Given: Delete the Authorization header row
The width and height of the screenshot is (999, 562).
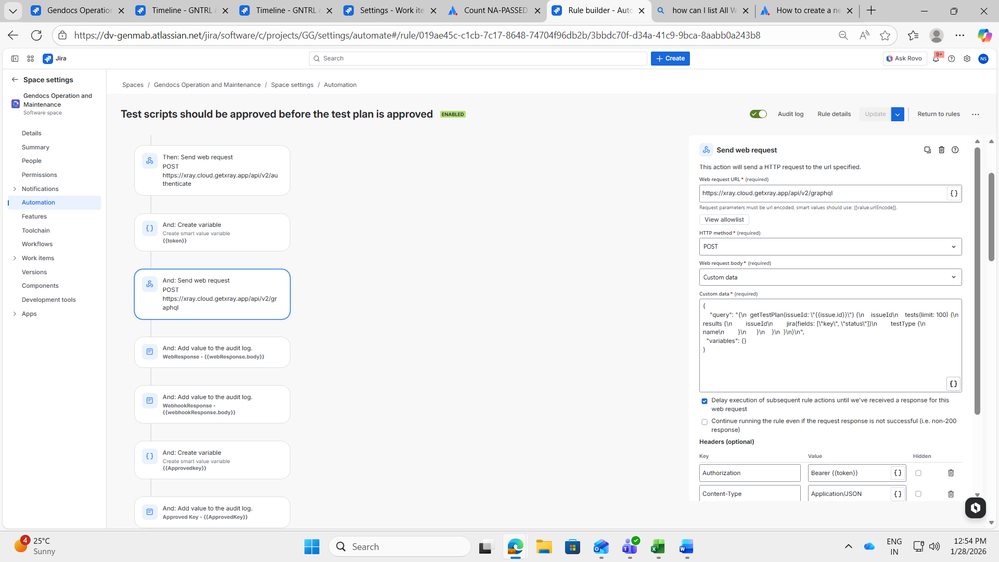Looking at the screenshot, I should (x=951, y=473).
